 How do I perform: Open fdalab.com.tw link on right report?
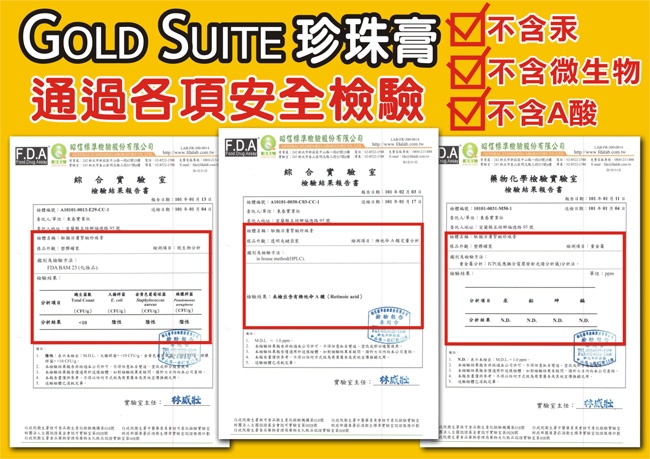597,152
